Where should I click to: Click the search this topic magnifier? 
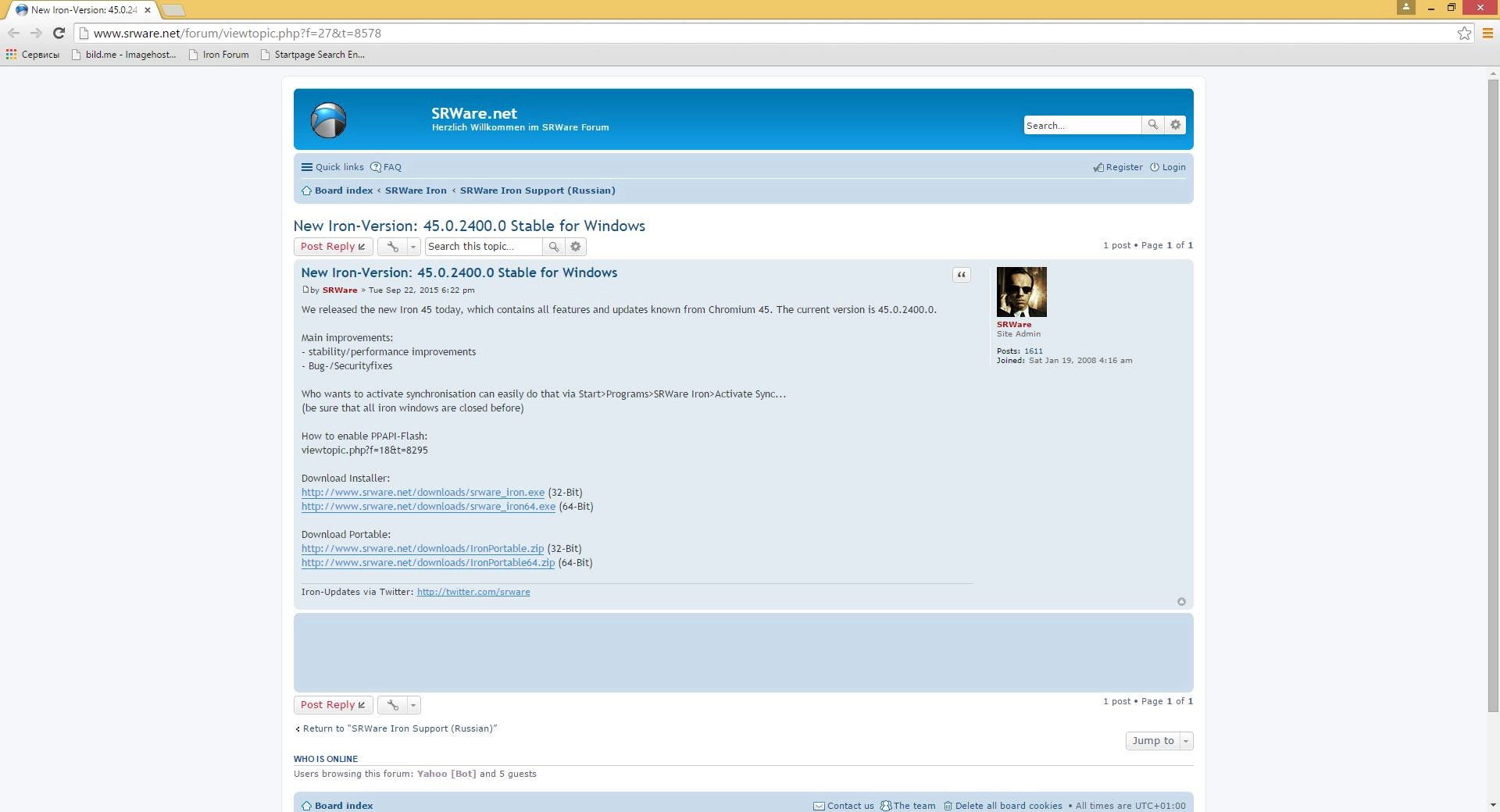[x=553, y=247]
